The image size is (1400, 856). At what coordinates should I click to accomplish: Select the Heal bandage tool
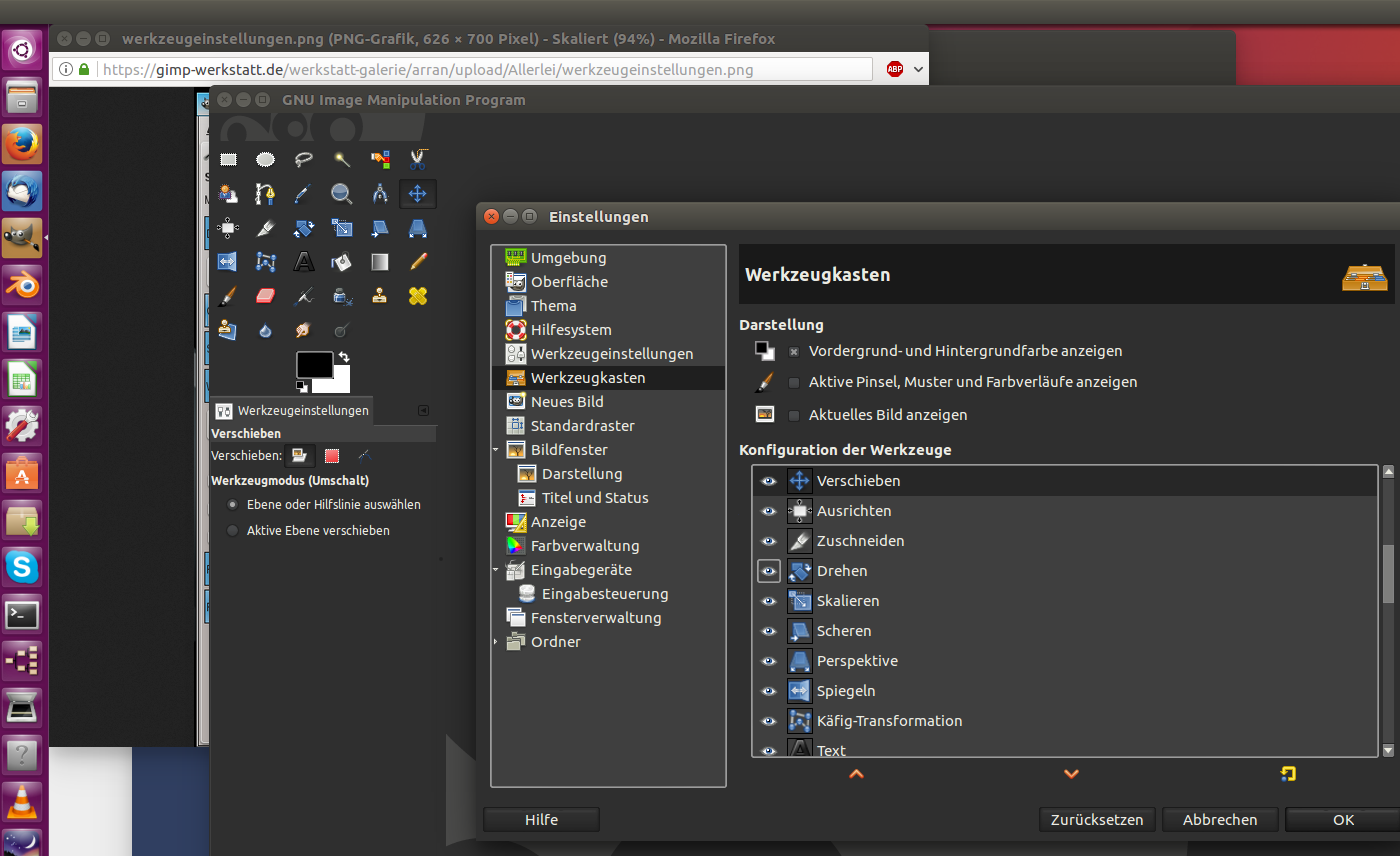418,296
